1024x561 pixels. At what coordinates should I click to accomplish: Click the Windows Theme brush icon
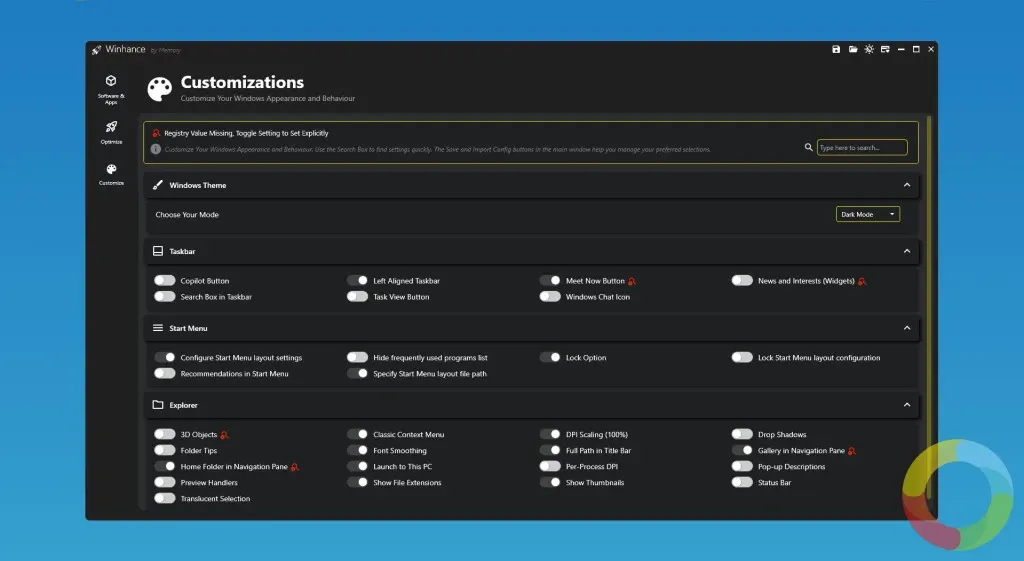(x=157, y=185)
